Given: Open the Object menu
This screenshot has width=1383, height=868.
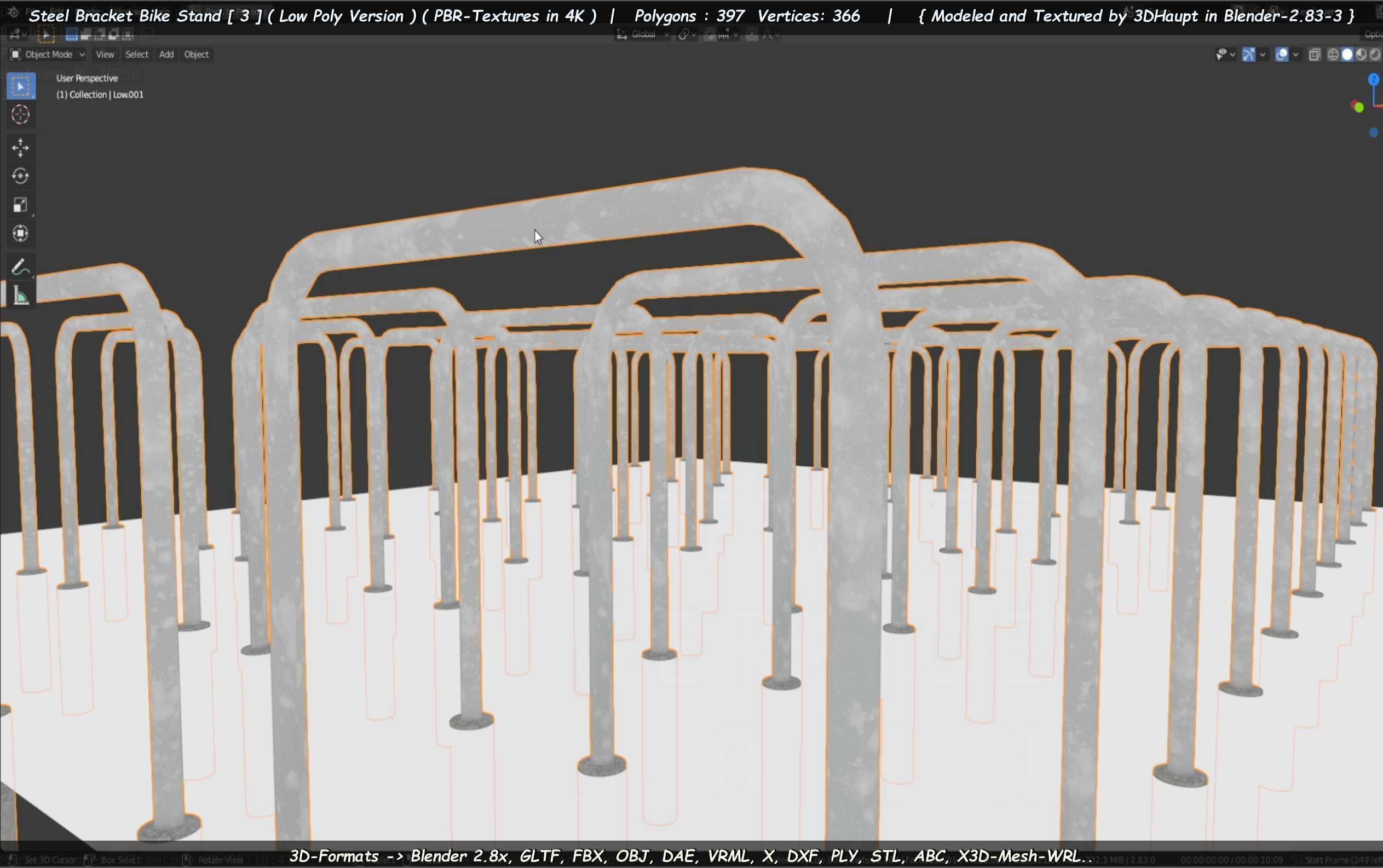Looking at the screenshot, I should click(x=197, y=55).
